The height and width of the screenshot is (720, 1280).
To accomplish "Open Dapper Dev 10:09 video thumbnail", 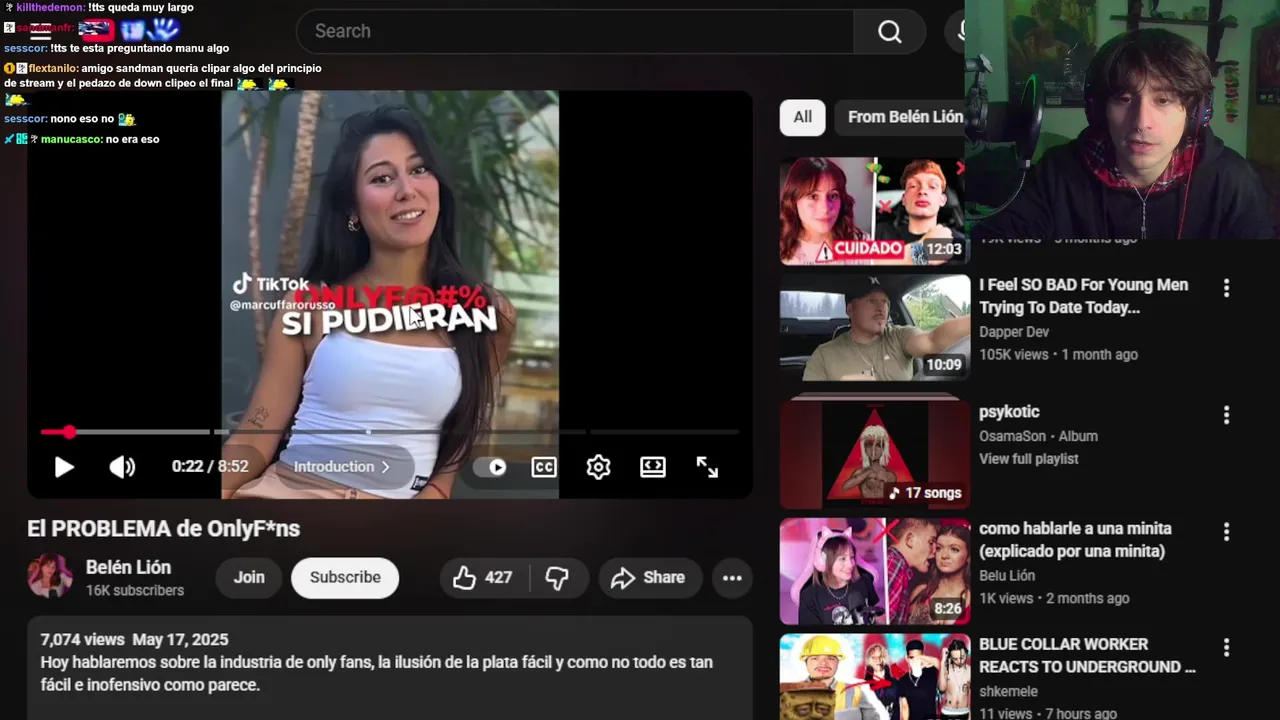I will [x=874, y=328].
